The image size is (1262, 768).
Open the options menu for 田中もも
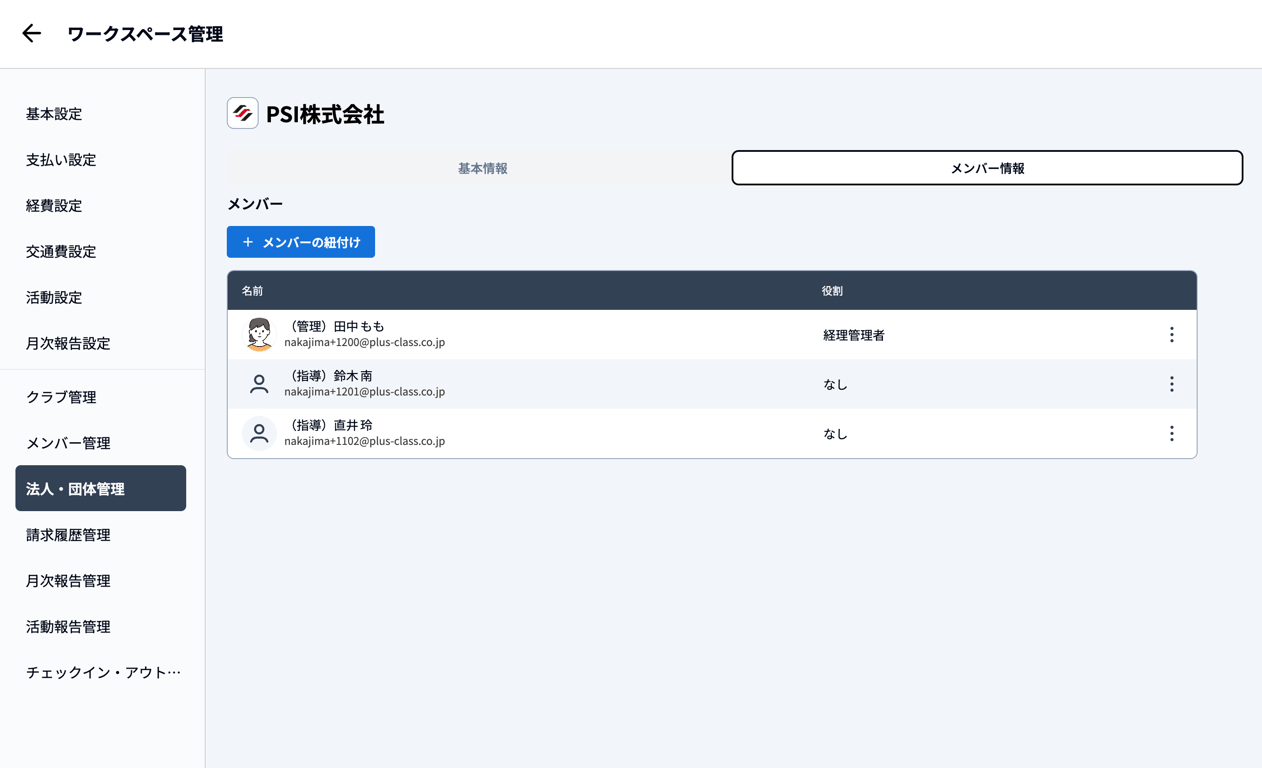1171,335
